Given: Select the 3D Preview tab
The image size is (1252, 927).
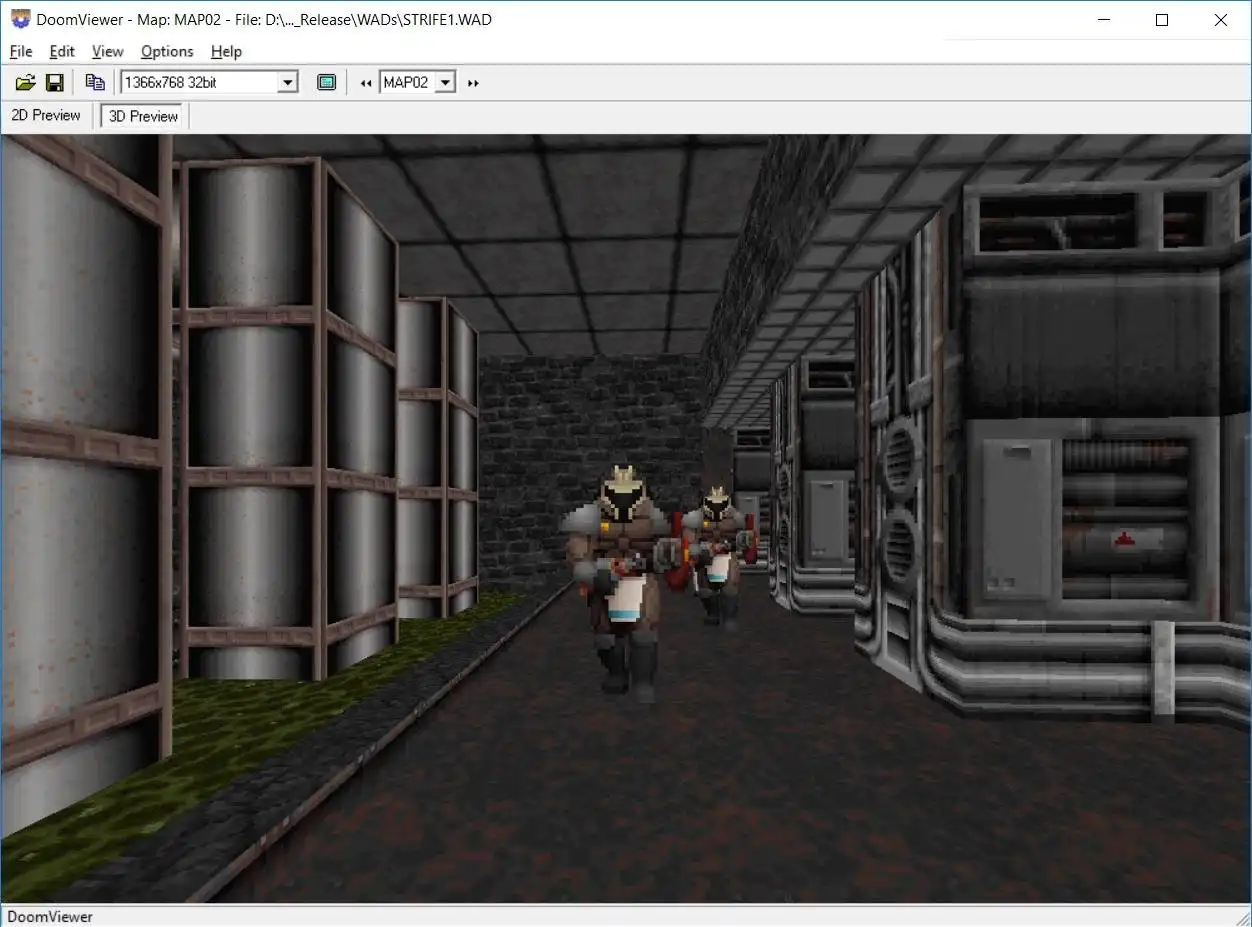Looking at the screenshot, I should [x=144, y=116].
